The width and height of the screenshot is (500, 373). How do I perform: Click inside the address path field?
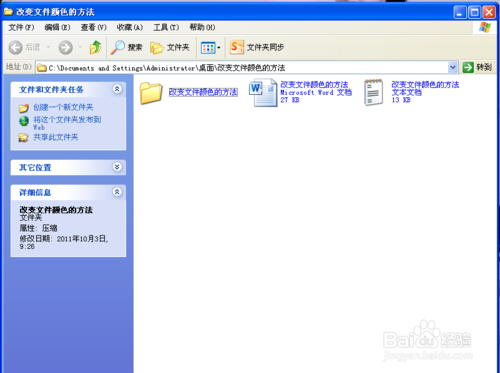(247, 68)
